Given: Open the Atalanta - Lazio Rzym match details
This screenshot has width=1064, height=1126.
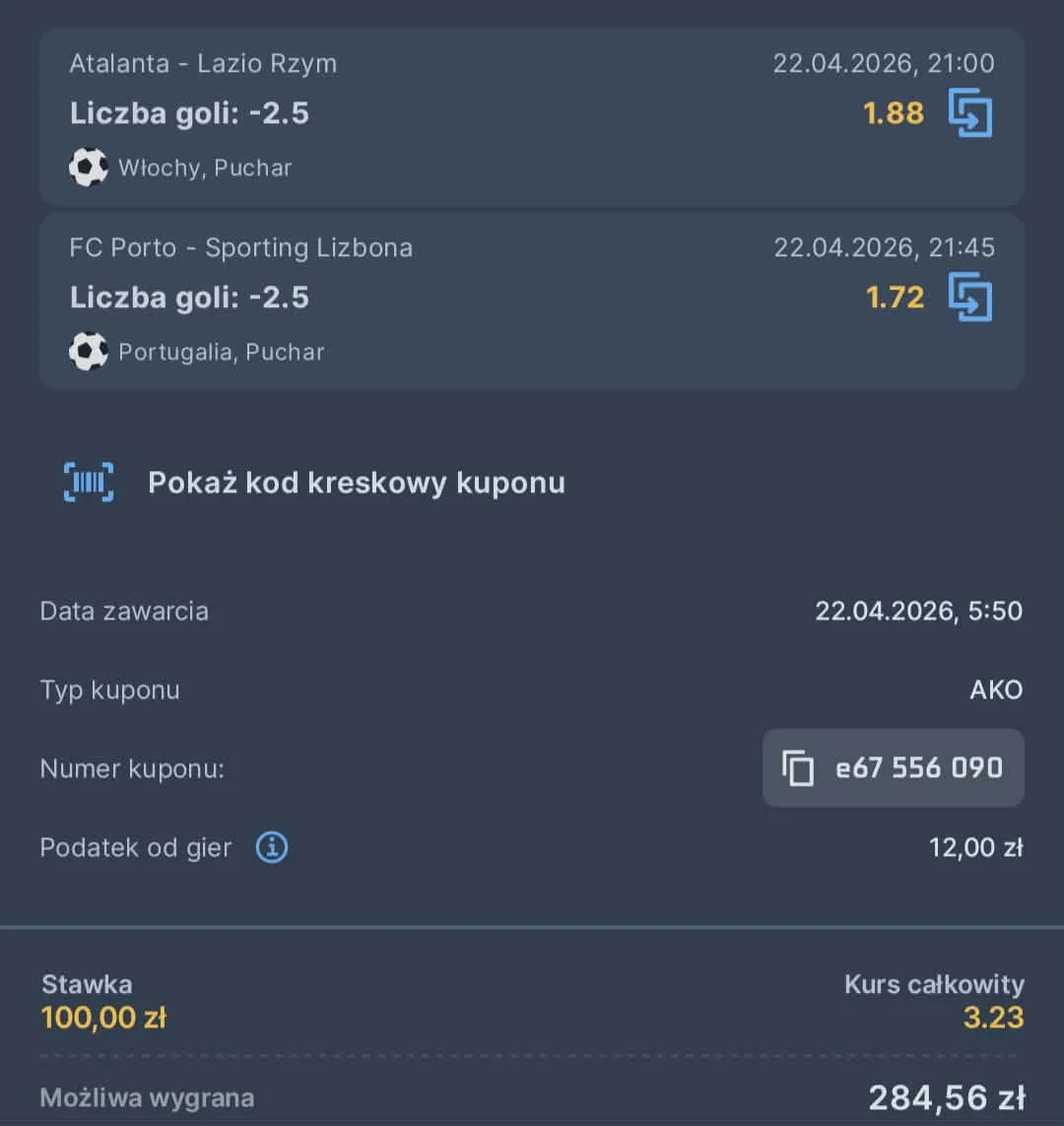Looking at the screenshot, I should pos(203,63).
